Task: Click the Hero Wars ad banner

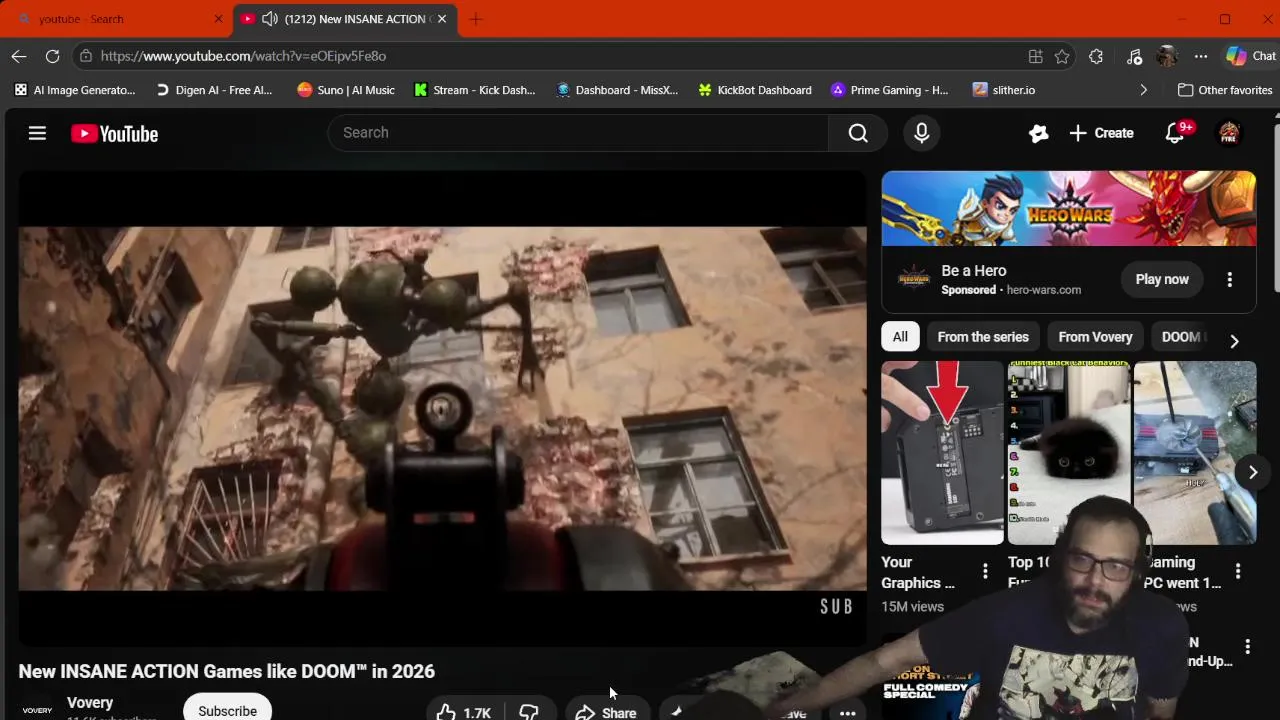Action: [x=1068, y=208]
